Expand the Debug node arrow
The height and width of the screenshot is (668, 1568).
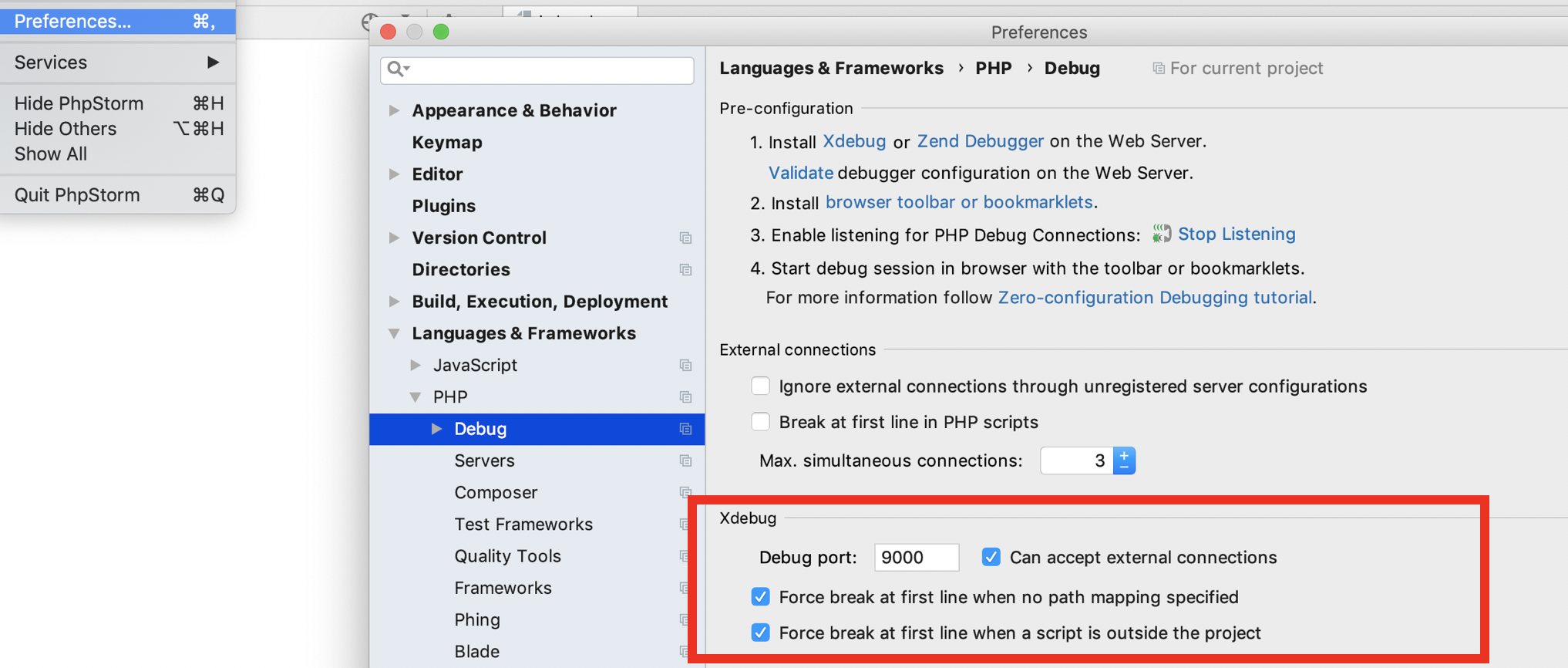[x=436, y=429]
